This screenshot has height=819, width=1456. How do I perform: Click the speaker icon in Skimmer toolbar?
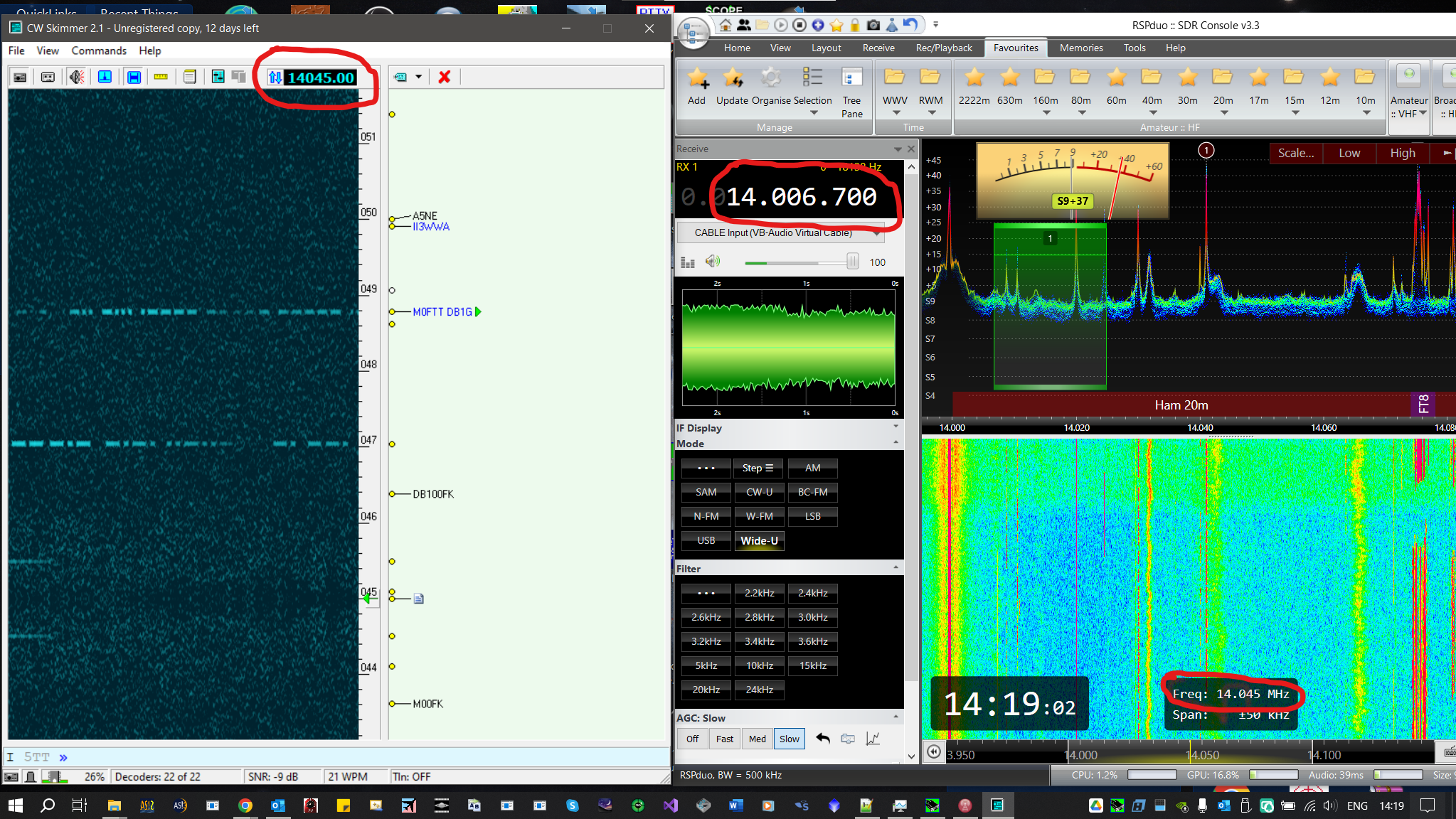click(76, 77)
